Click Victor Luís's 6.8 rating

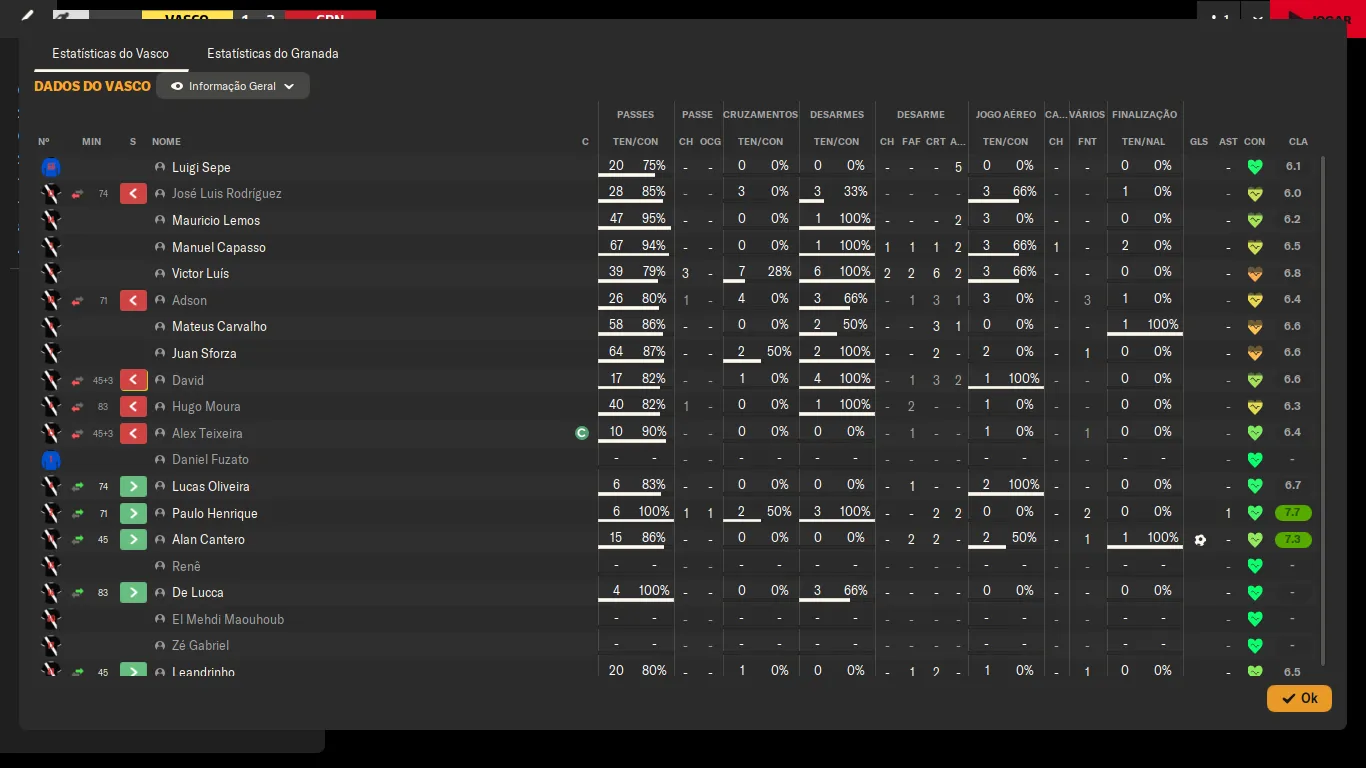[1293, 273]
